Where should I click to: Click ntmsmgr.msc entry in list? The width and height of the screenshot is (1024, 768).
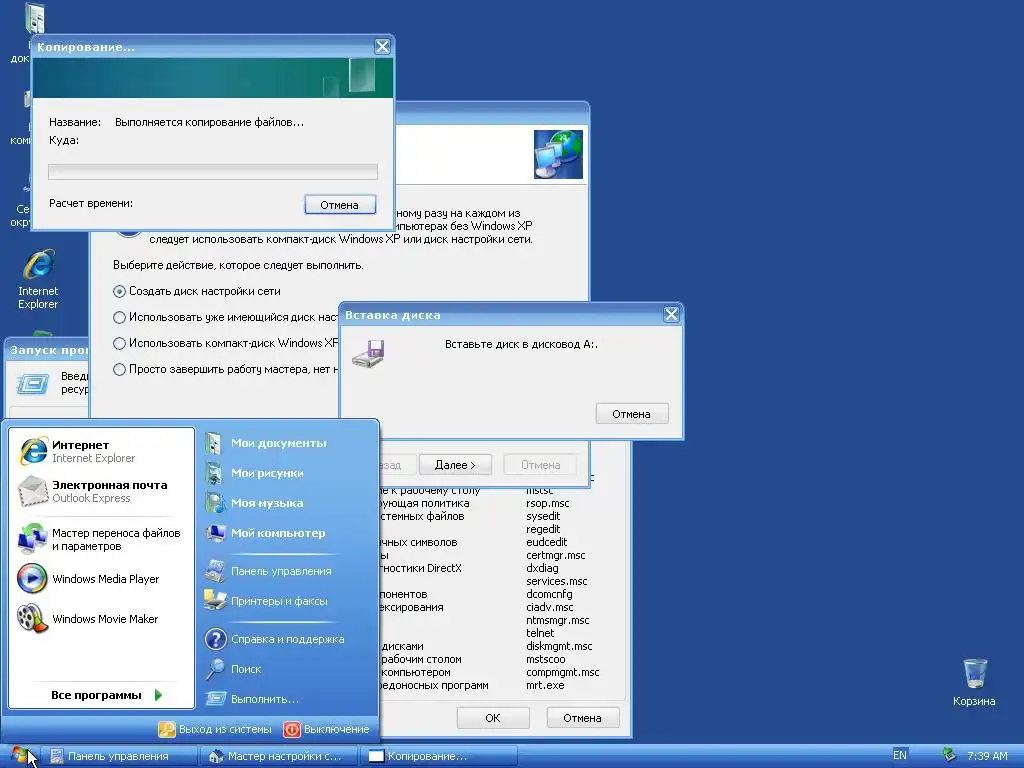pyautogui.click(x=558, y=620)
